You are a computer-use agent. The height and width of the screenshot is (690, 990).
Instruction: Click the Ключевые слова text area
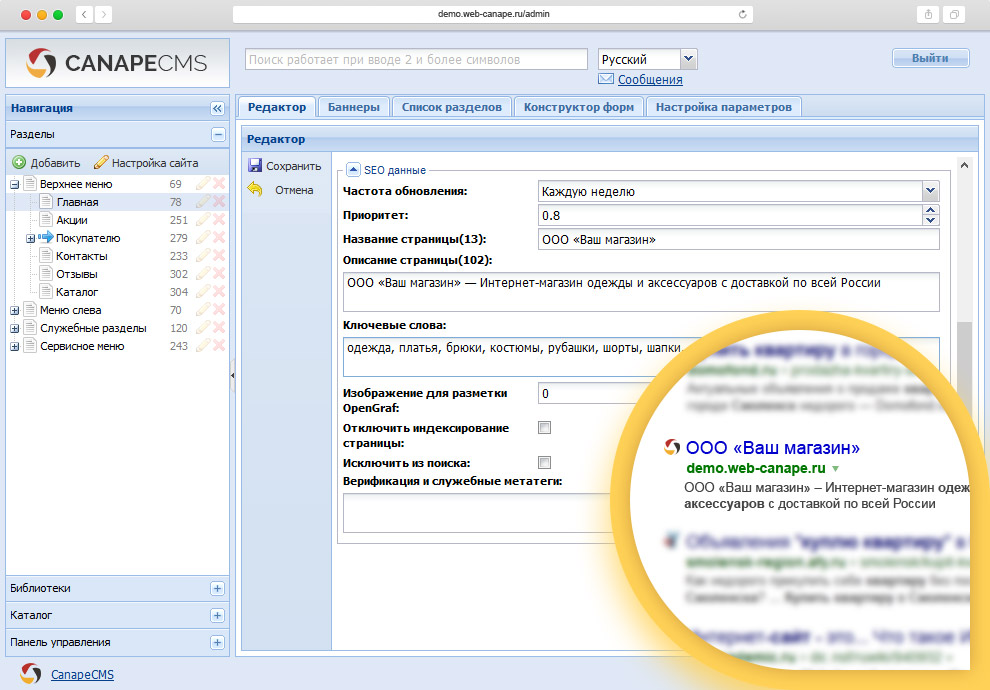(x=641, y=356)
